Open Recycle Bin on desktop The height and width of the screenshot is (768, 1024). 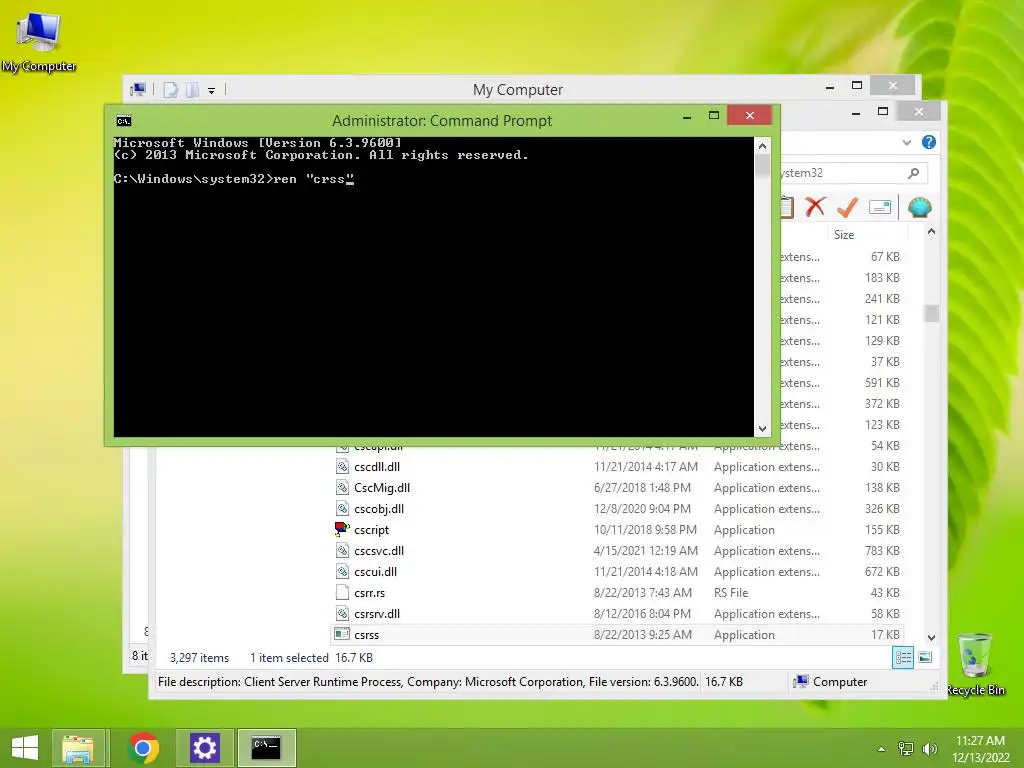point(974,664)
